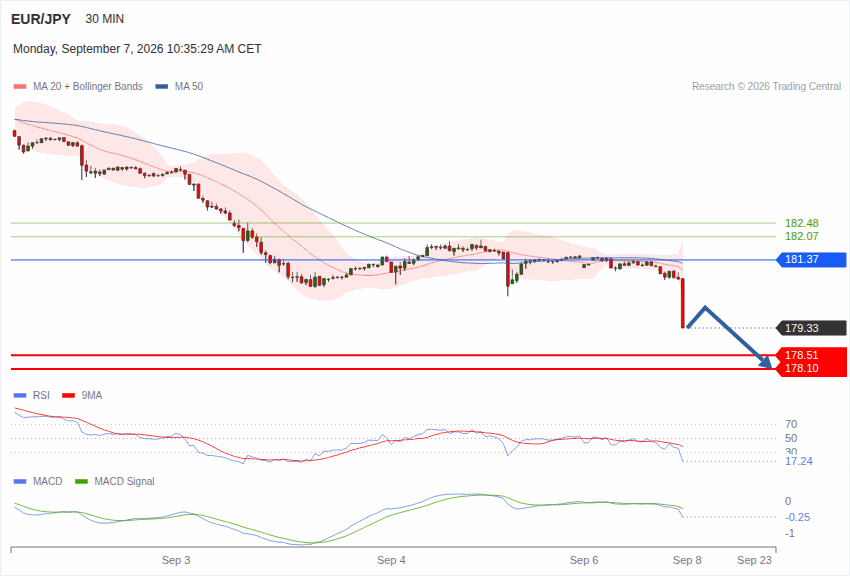This screenshot has width=850, height=576.
Task: Click the Sep 8 time axis label
Action: point(687,560)
